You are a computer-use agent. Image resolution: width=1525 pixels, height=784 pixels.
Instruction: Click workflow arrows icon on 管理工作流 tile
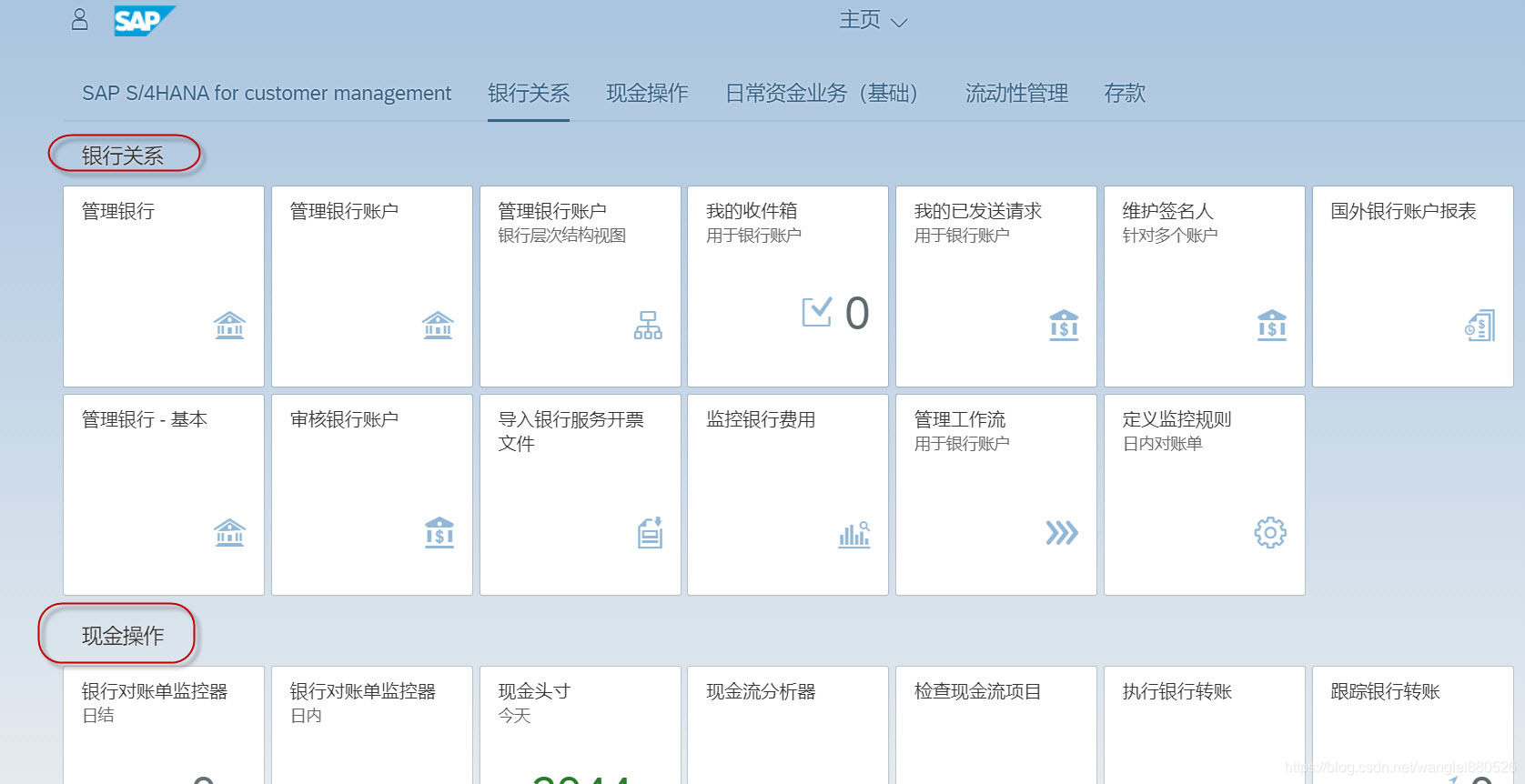[1062, 532]
